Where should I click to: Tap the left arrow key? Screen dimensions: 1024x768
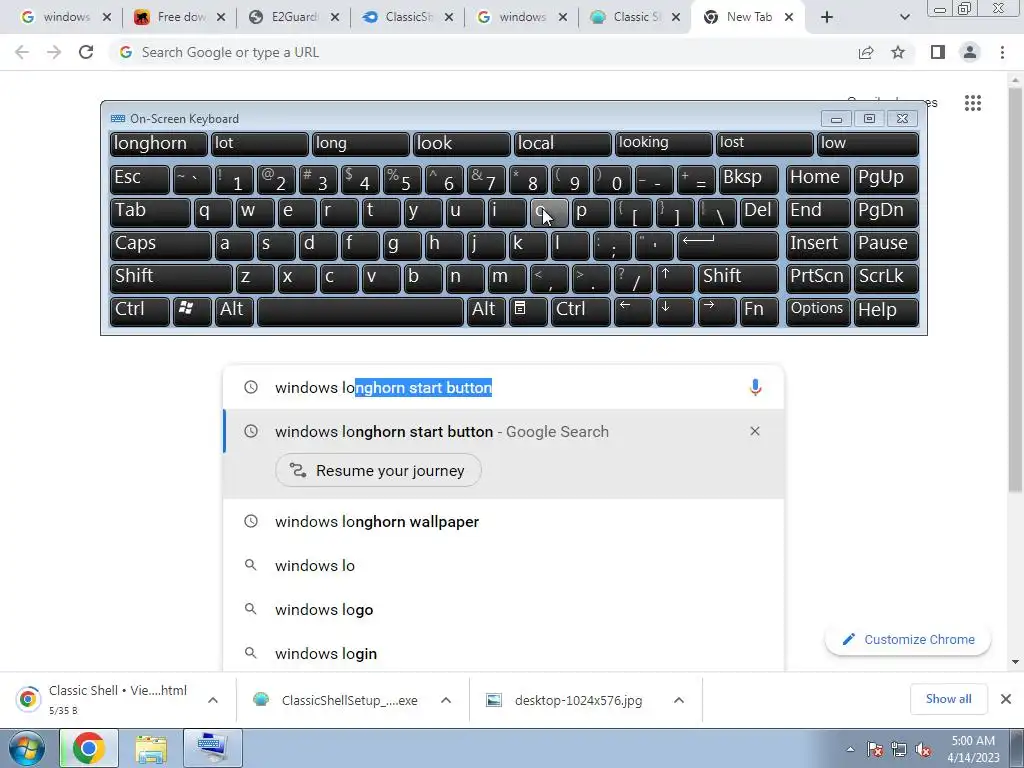click(x=632, y=311)
